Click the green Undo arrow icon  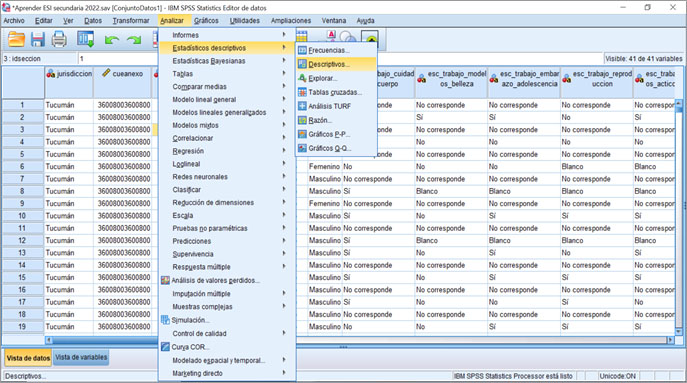coord(112,40)
